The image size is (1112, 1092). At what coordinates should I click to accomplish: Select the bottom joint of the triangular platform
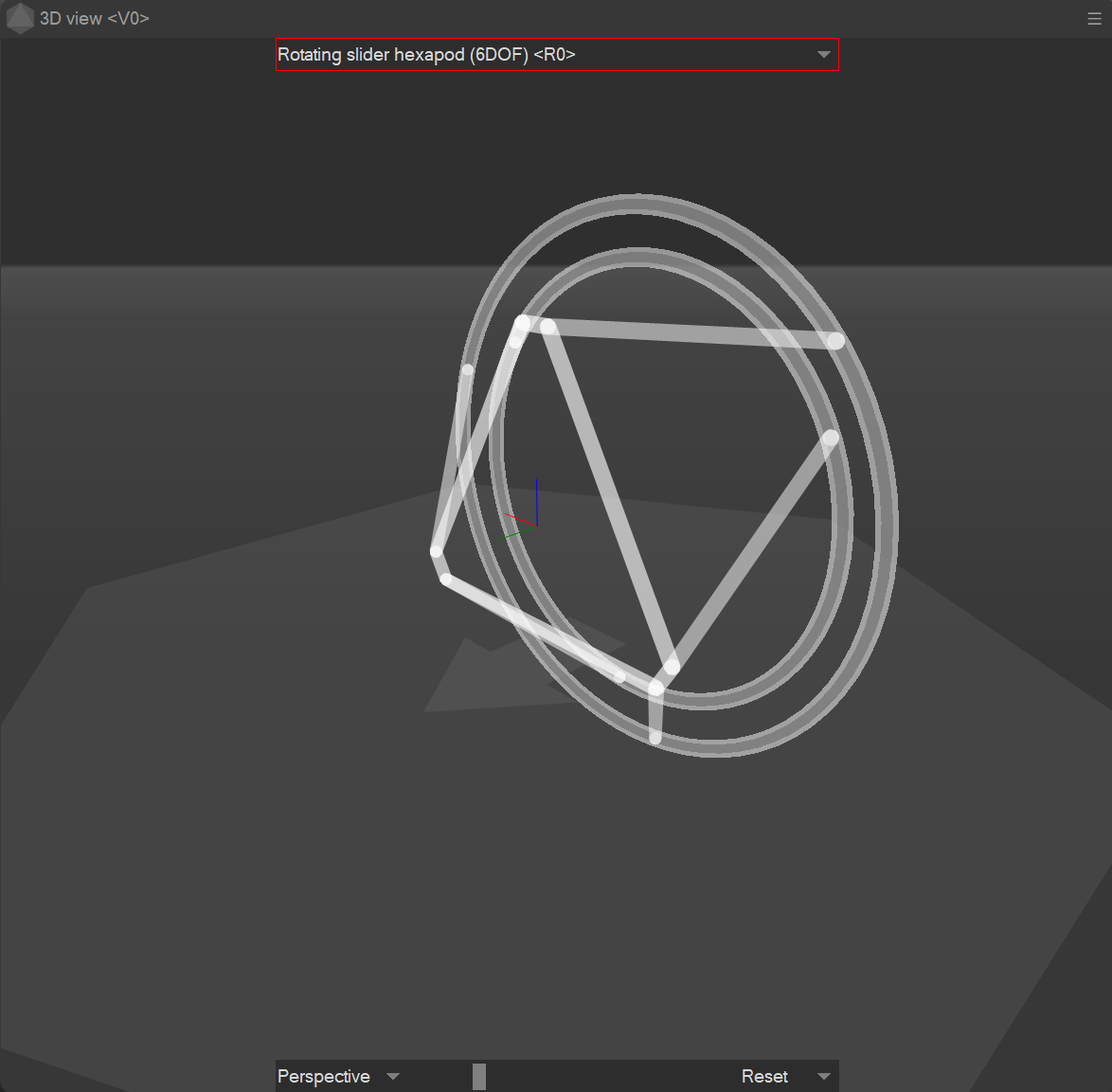tap(672, 667)
